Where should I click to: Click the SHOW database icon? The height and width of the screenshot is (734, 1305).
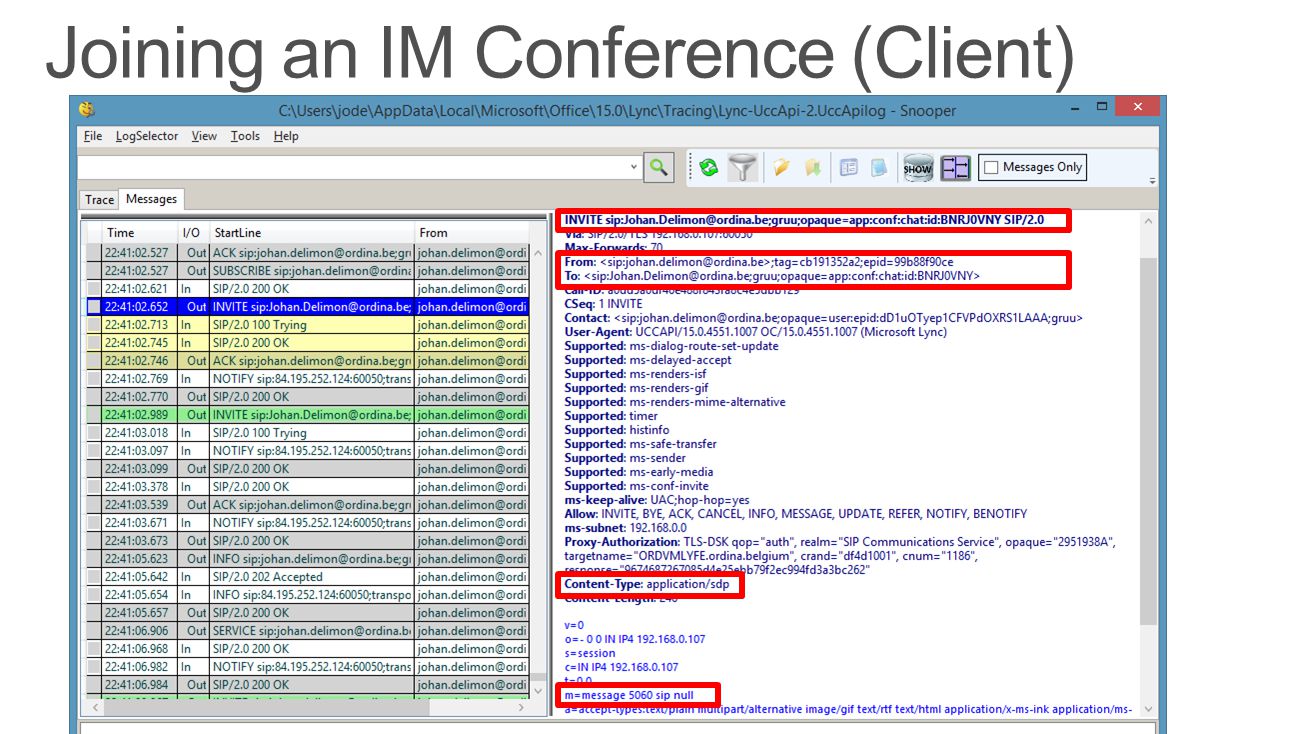coord(918,168)
